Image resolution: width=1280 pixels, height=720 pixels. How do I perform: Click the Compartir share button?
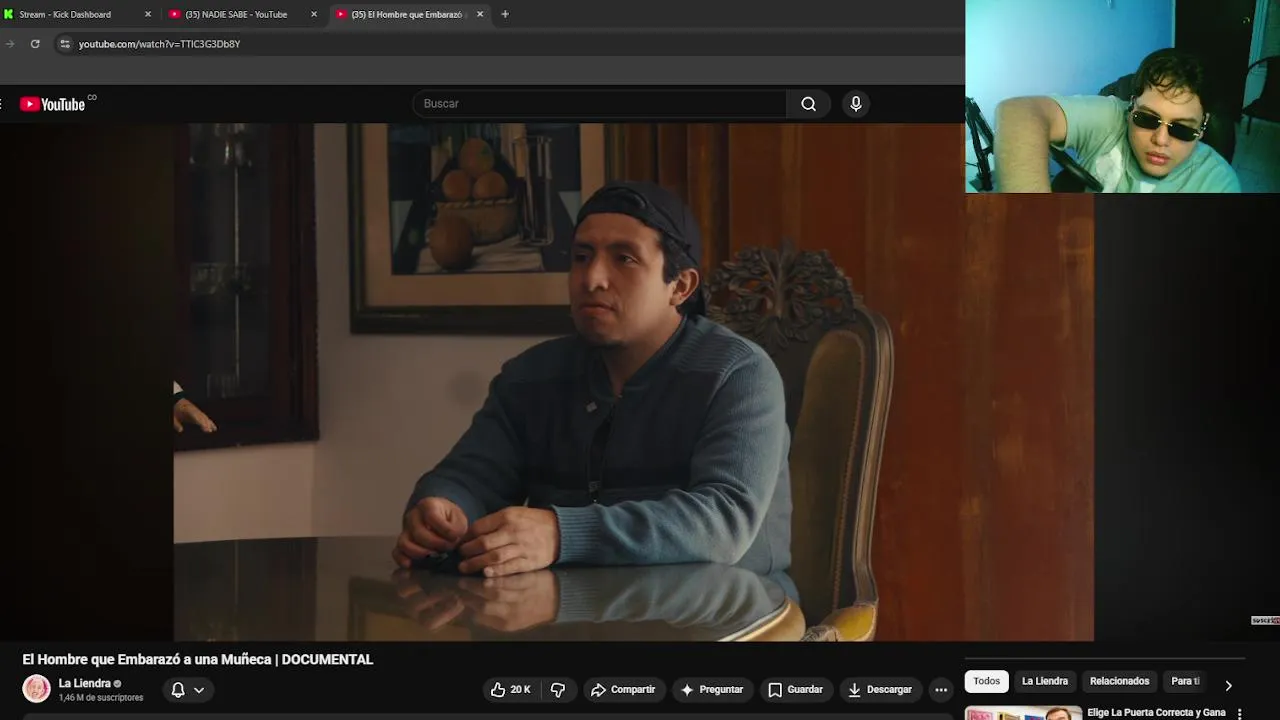pos(623,690)
